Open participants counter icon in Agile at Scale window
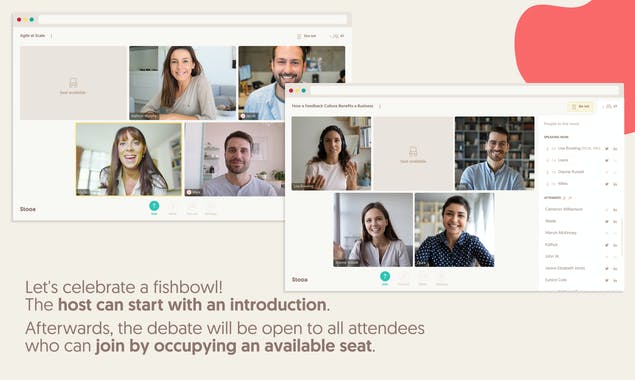This screenshot has width=635, height=380. coord(337,36)
